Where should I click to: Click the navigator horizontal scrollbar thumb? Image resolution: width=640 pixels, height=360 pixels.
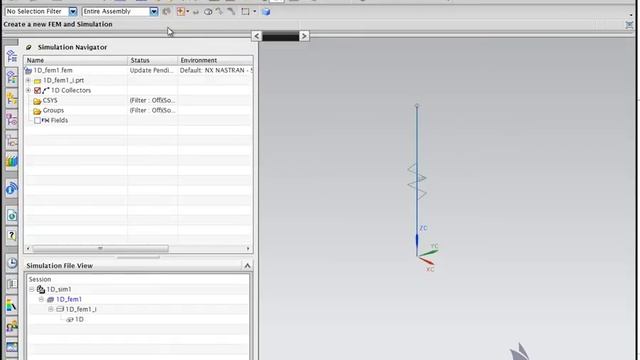[x=100, y=248]
